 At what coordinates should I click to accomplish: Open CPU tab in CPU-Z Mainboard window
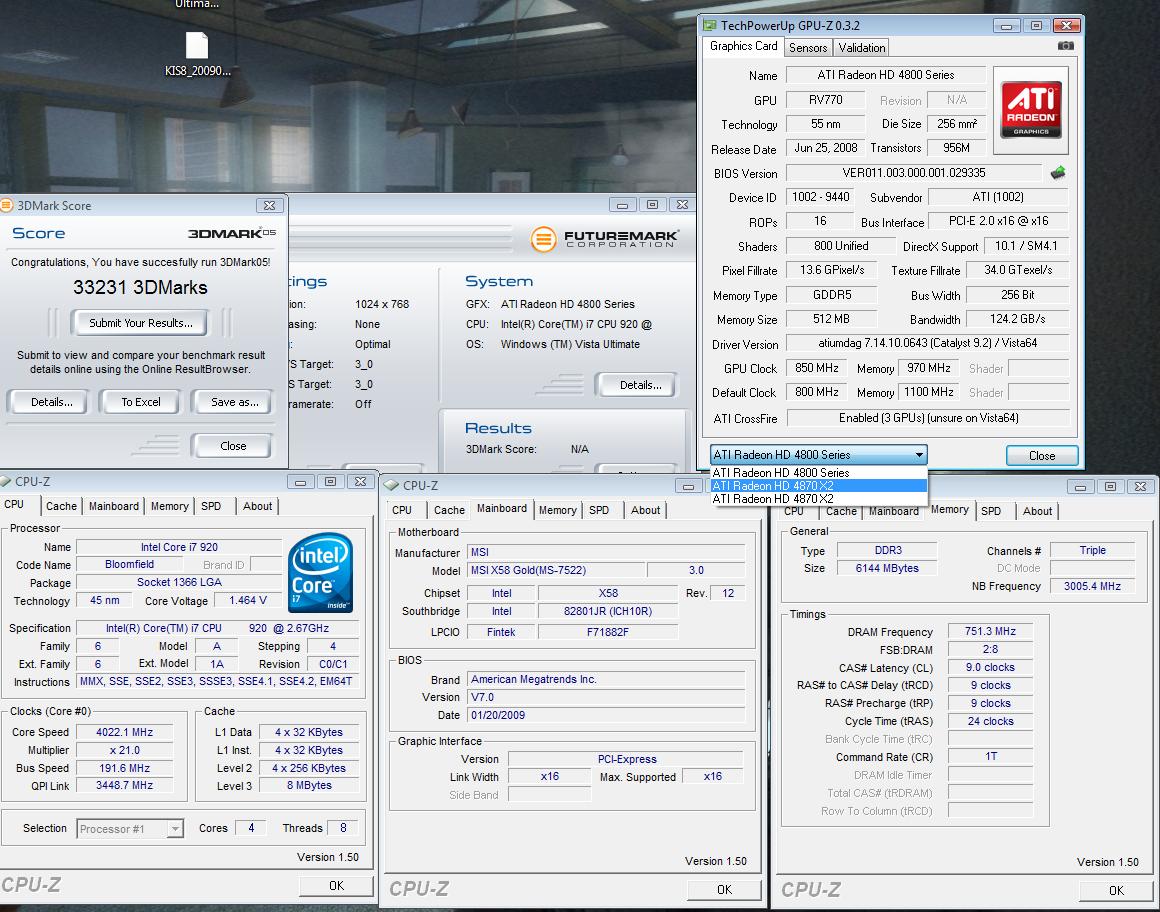click(x=402, y=510)
